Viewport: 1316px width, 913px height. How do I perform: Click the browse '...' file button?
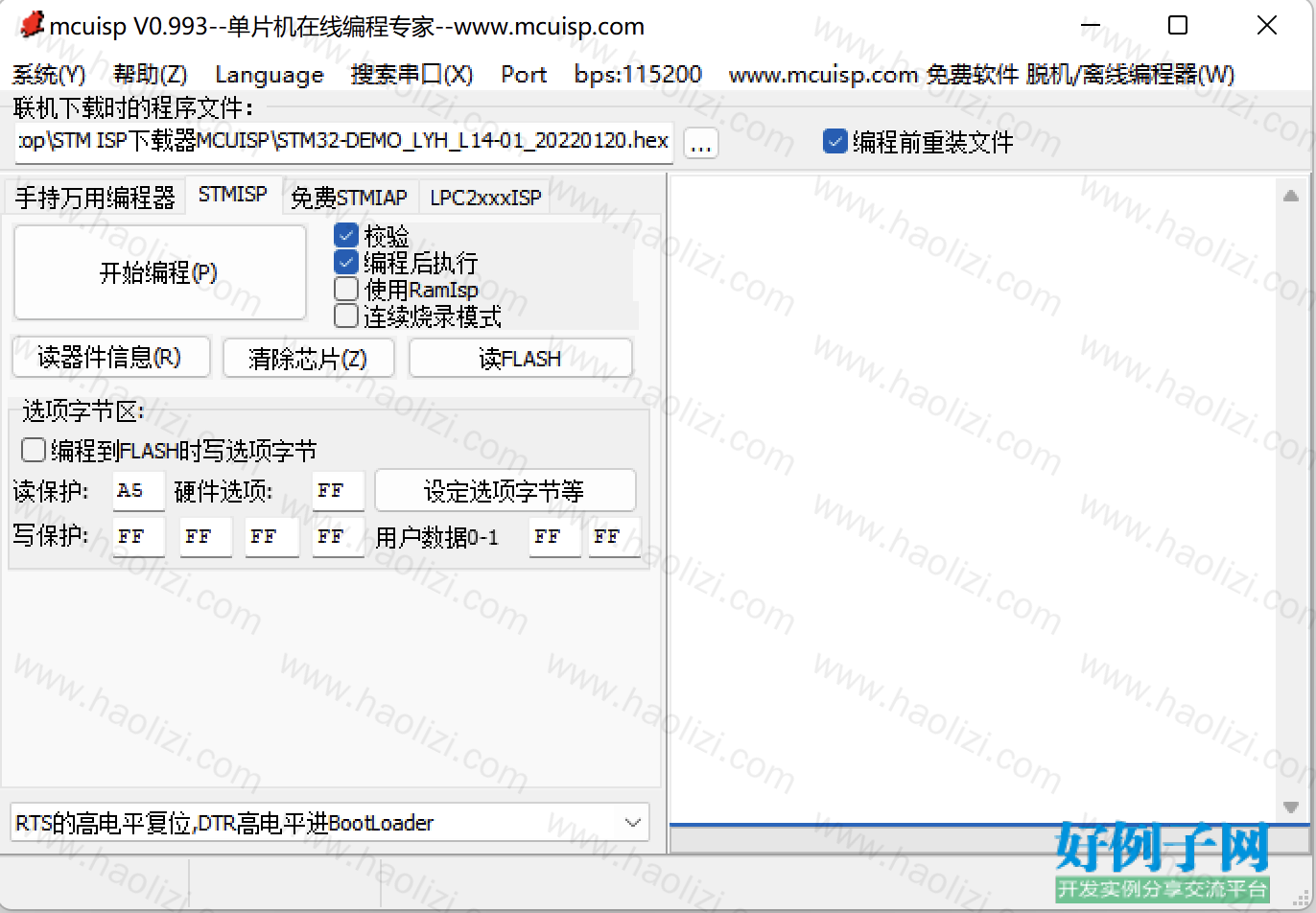point(701,144)
